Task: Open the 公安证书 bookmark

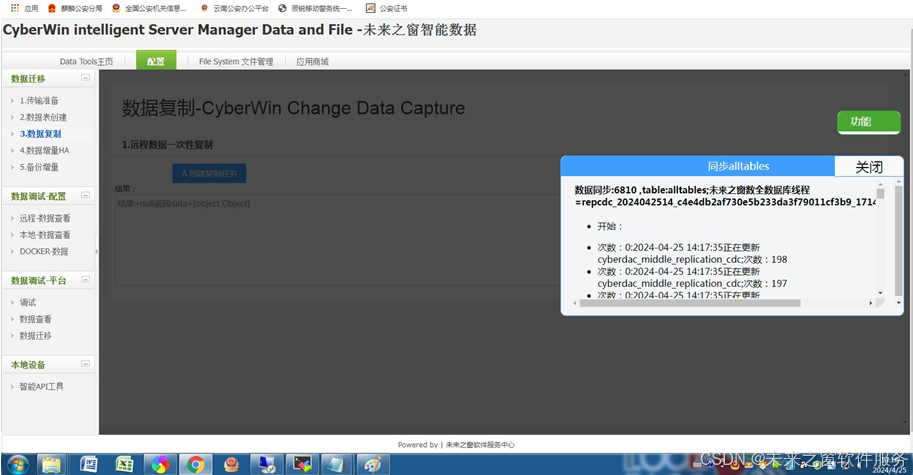Action: click(387, 8)
